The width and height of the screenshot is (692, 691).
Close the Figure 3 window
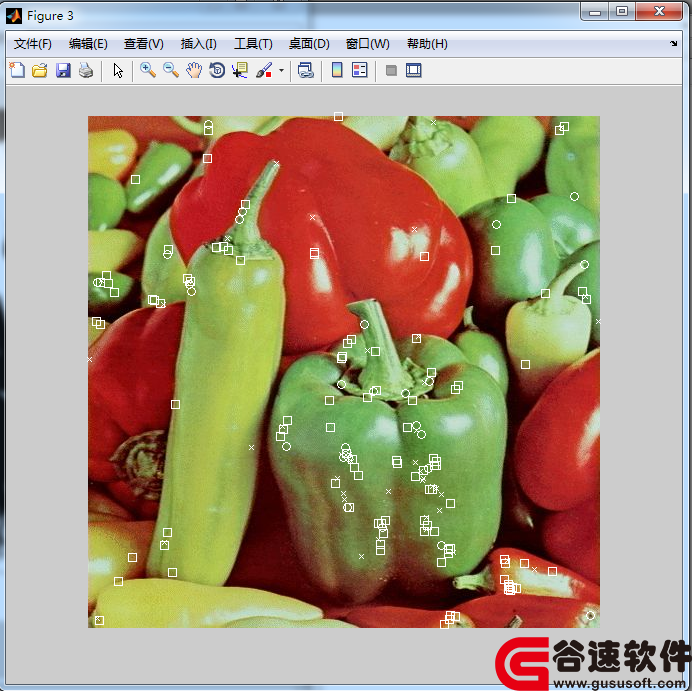pyautogui.click(x=659, y=11)
